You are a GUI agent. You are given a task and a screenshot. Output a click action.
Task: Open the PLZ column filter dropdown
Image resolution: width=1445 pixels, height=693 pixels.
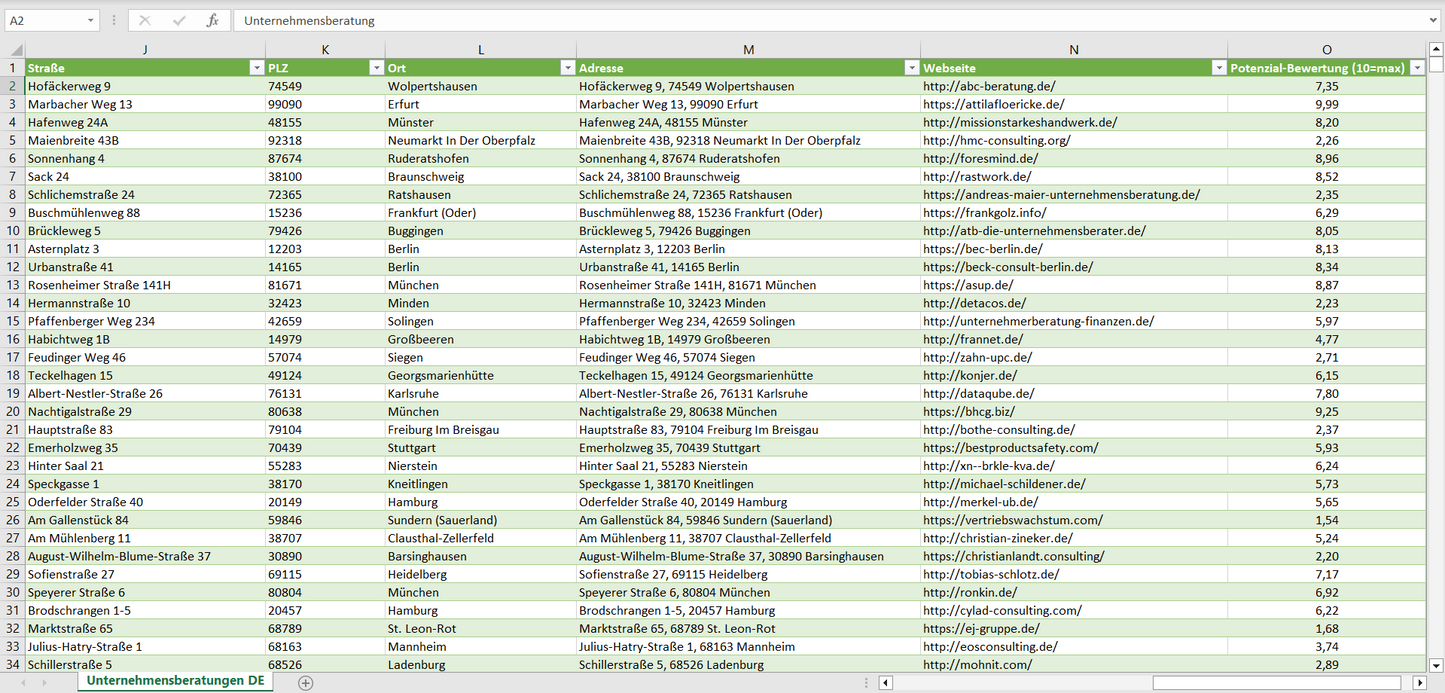tap(376, 68)
